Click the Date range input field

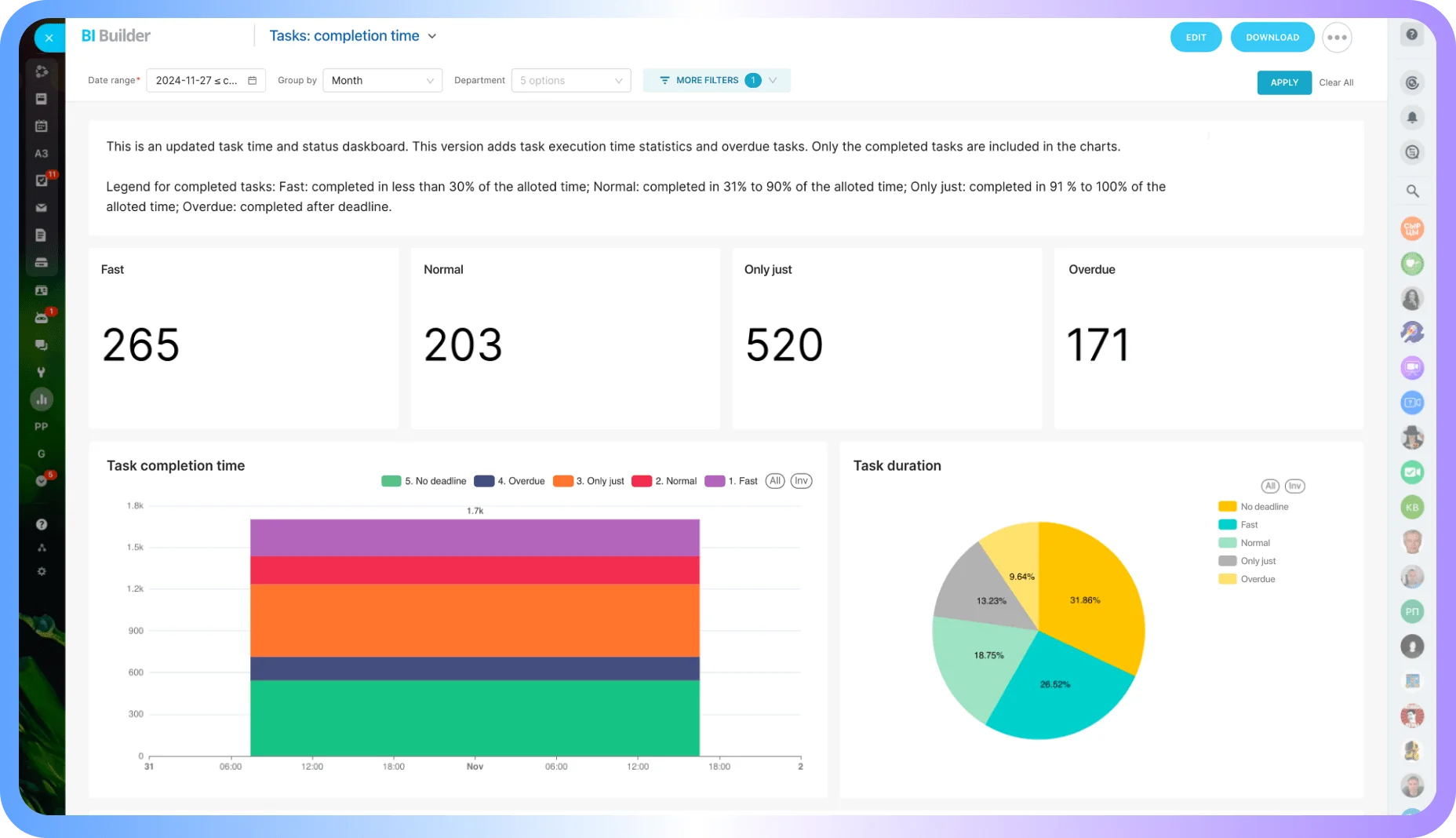click(x=206, y=81)
